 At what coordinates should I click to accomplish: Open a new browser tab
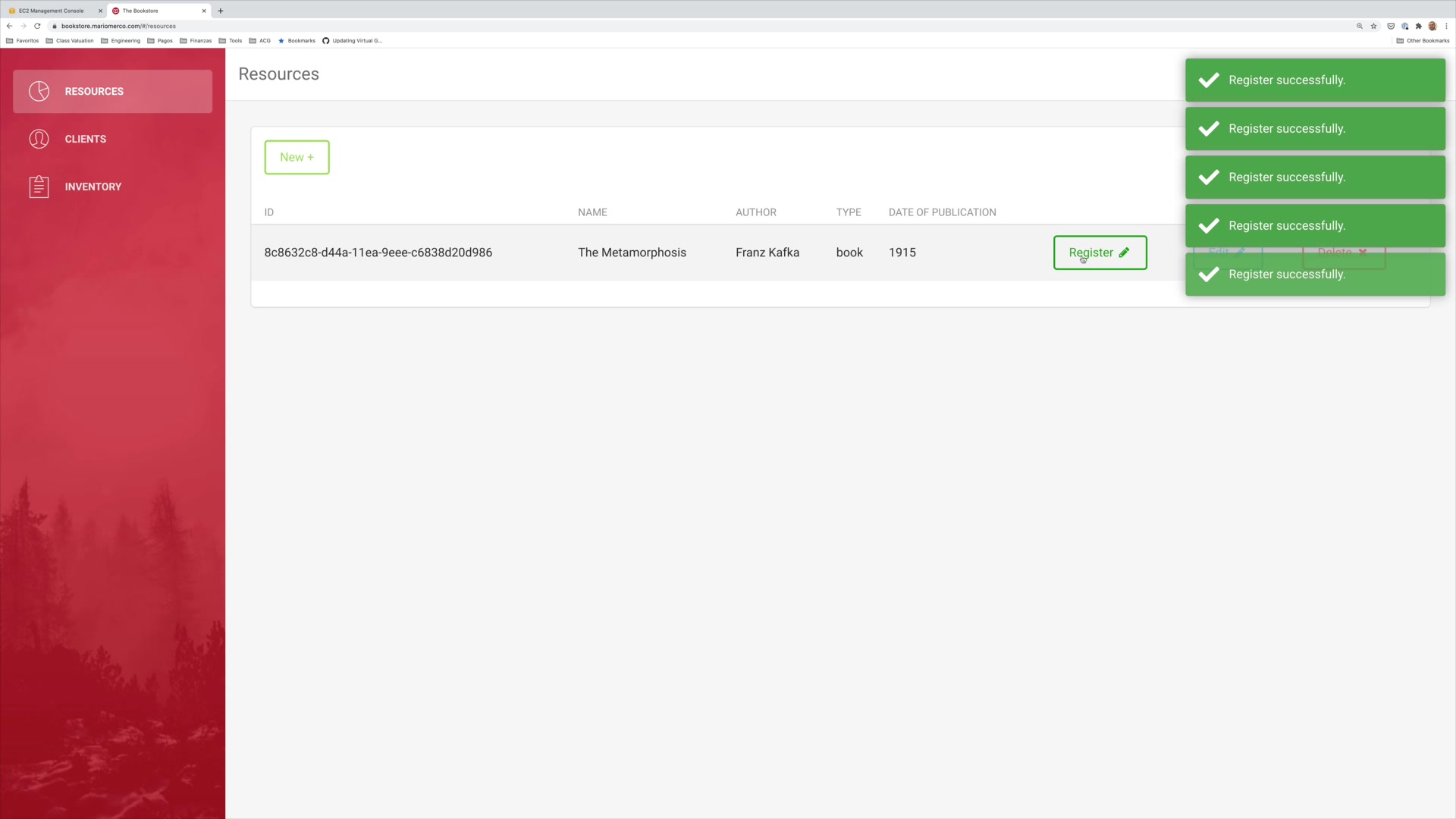tap(221, 11)
